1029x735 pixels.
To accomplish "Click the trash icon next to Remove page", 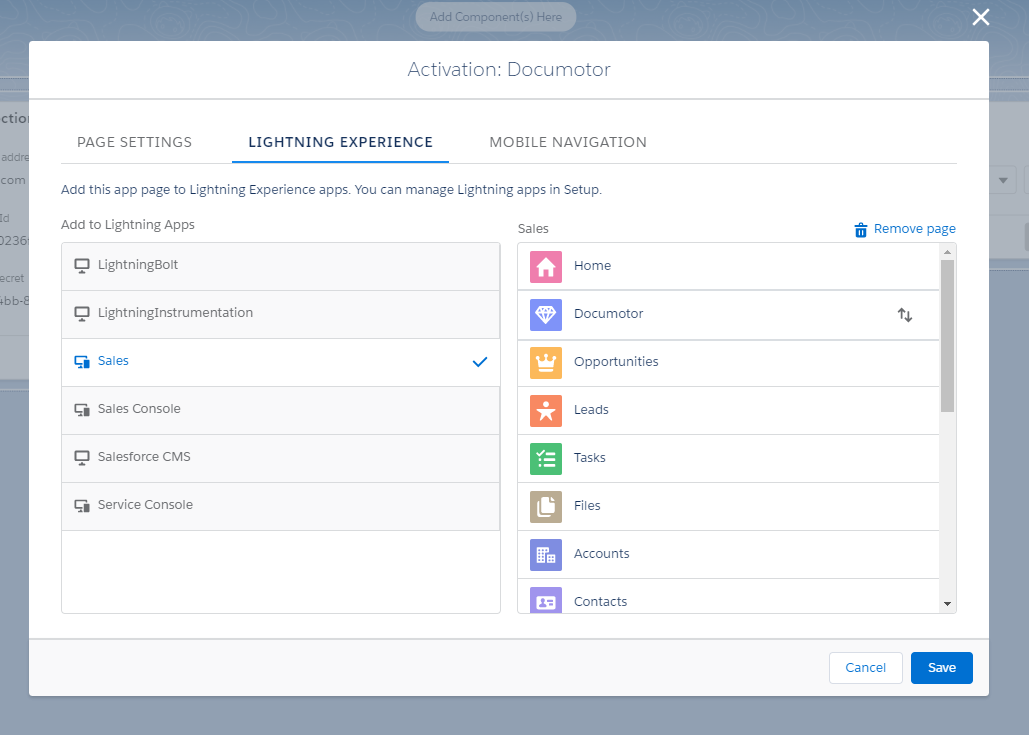I will 861,229.
